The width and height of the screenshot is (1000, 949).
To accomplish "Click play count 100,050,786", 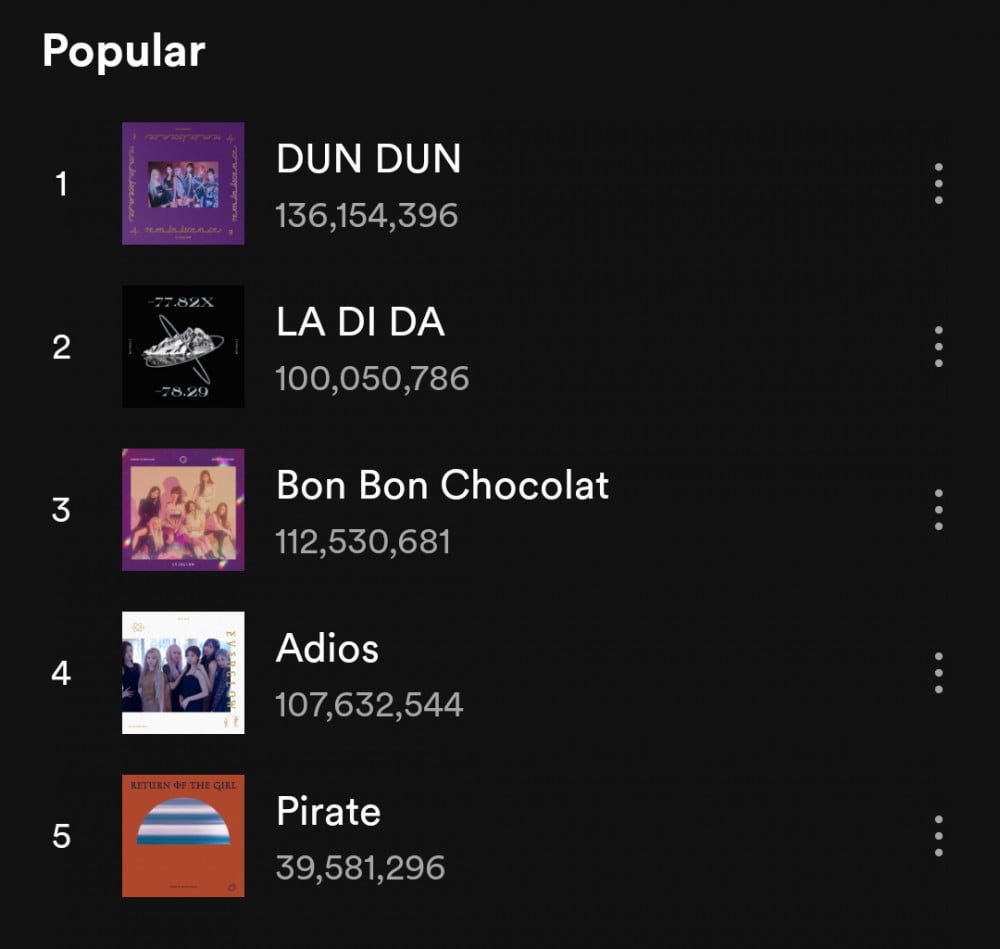I will (372, 379).
